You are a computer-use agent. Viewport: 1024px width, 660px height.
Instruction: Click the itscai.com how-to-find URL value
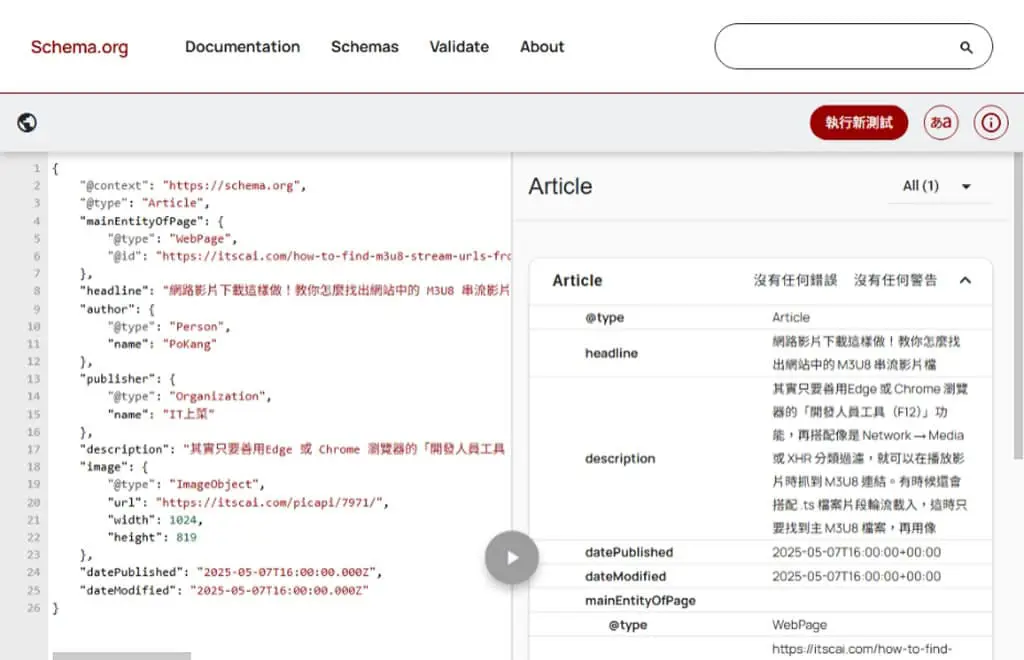click(x=861, y=649)
